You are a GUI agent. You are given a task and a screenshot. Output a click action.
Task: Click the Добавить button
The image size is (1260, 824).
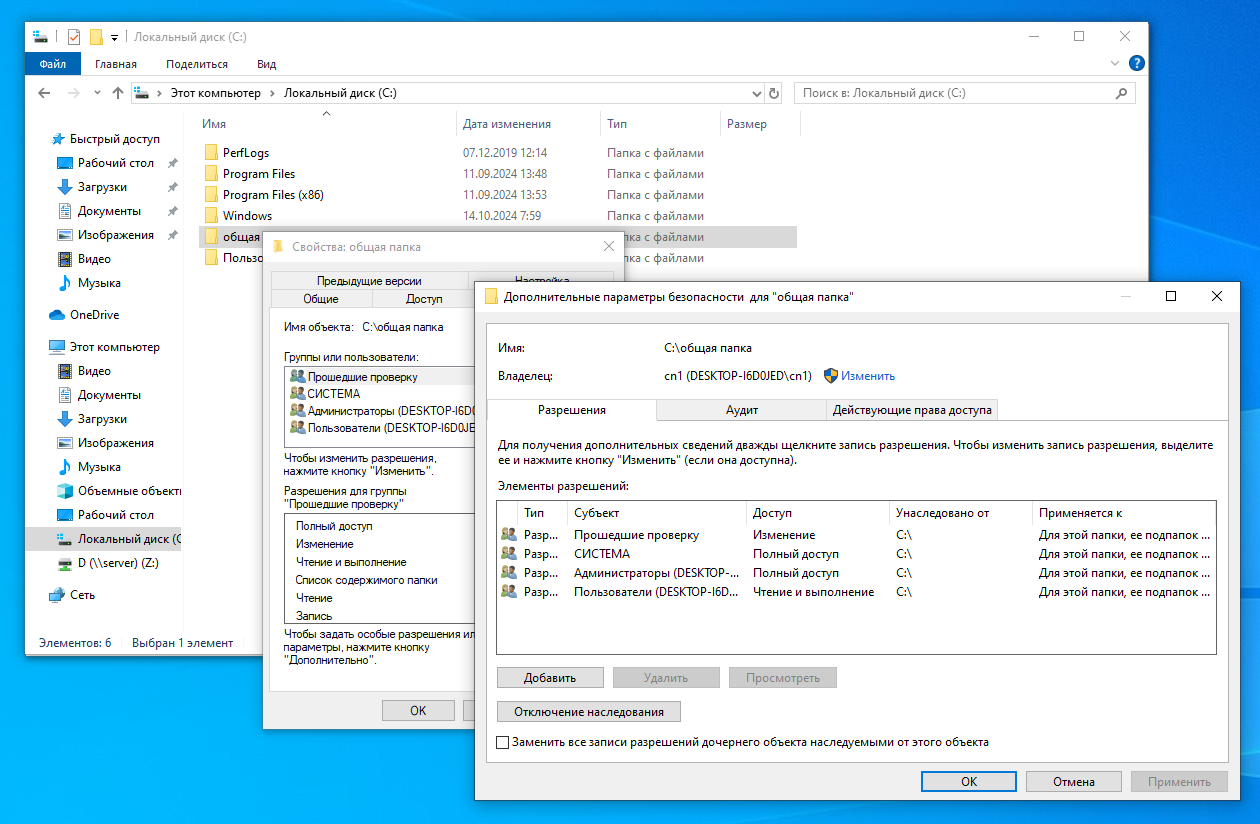[x=550, y=678]
